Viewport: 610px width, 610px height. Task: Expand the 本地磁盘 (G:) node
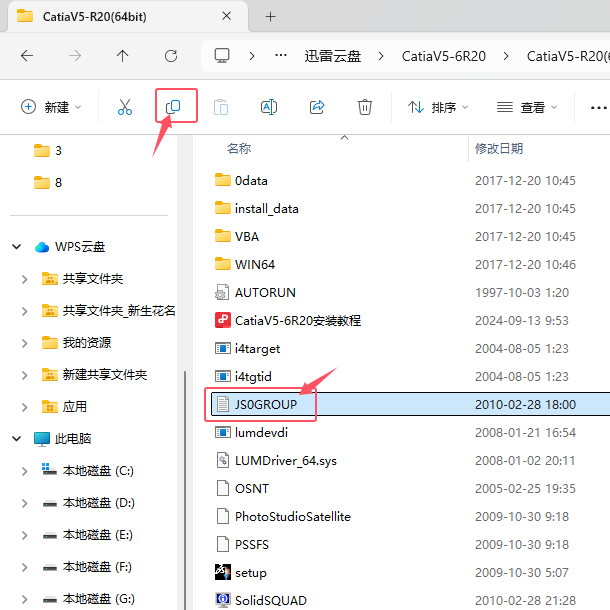(x=25, y=599)
